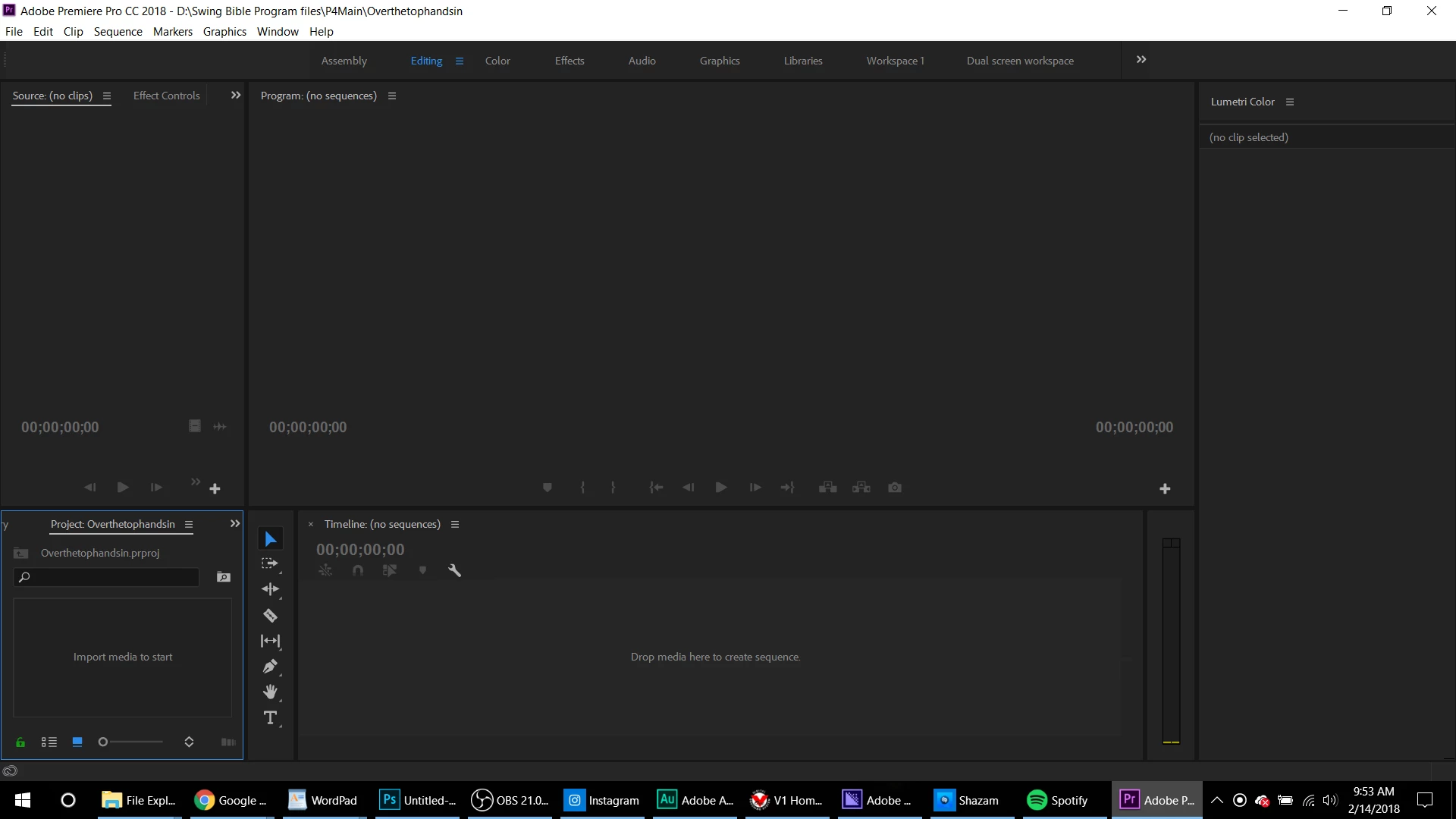Select the Type tool
The width and height of the screenshot is (1456, 819).
(270, 717)
